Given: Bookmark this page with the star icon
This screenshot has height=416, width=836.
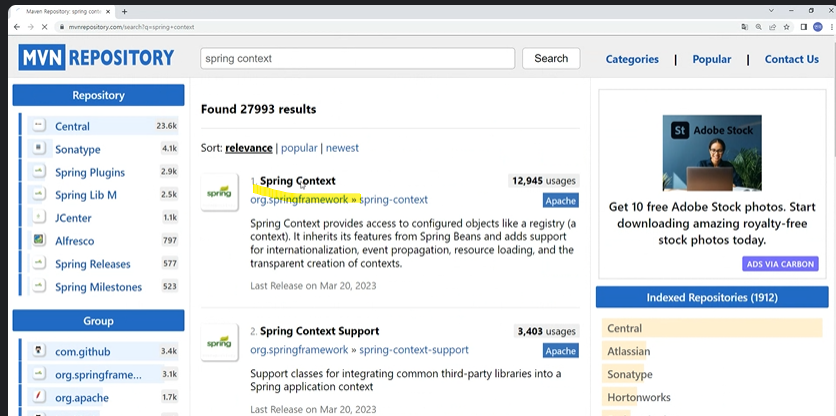Looking at the screenshot, I should (786, 27).
